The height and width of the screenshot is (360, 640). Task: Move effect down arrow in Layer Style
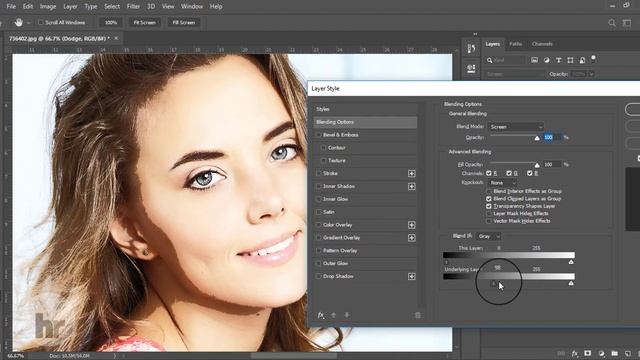(347, 315)
